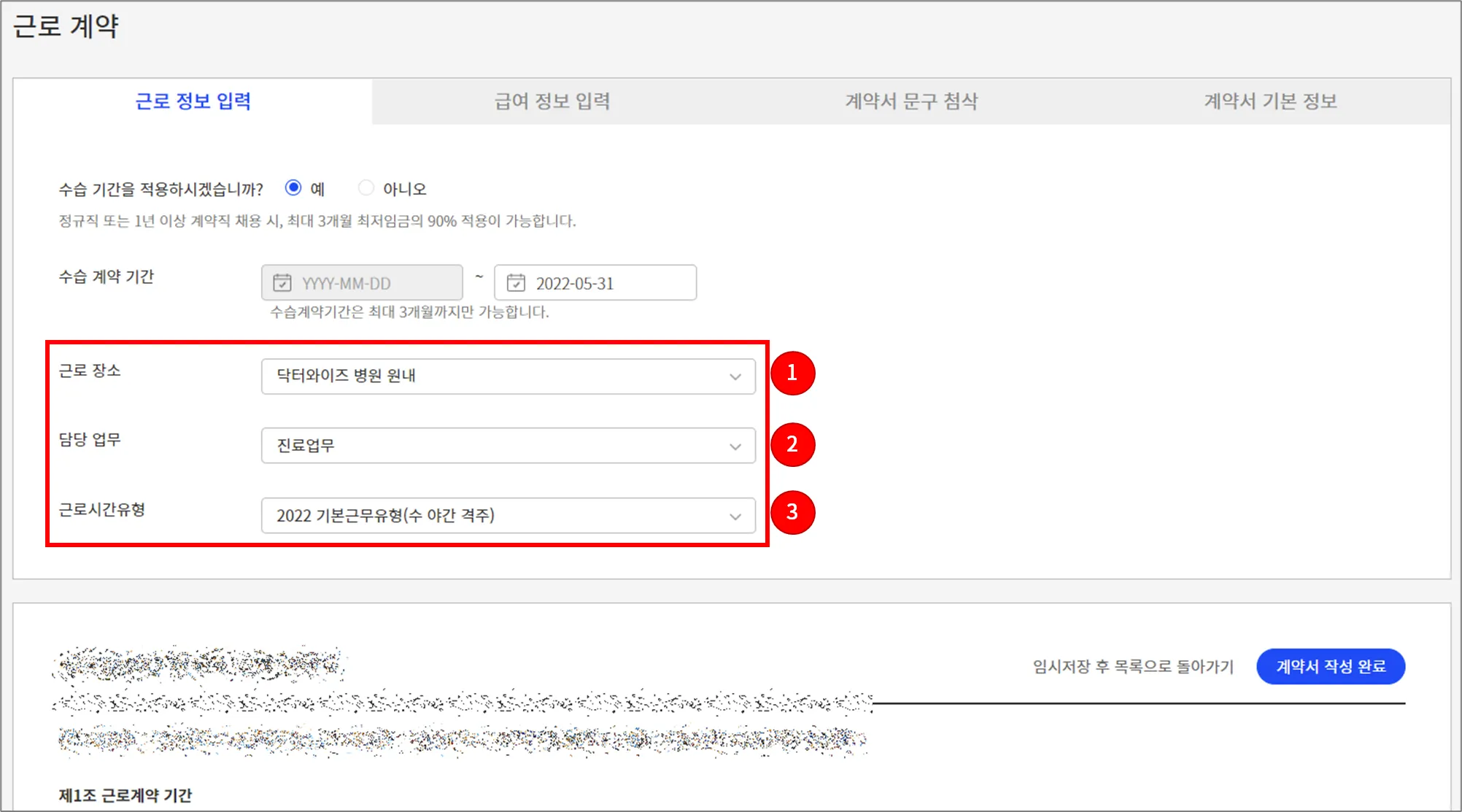
Task: Open the 계약서 문구 첨삭 tab
Action: pos(911,101)
